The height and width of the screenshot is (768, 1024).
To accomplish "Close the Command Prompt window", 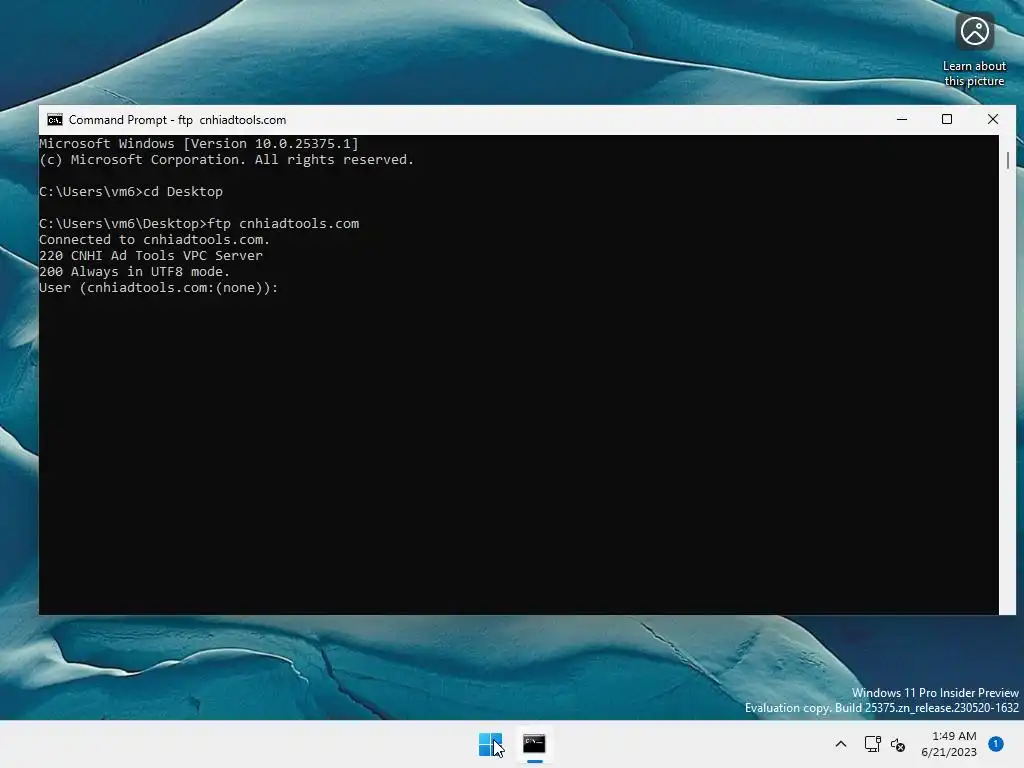I will click(993, 120).
